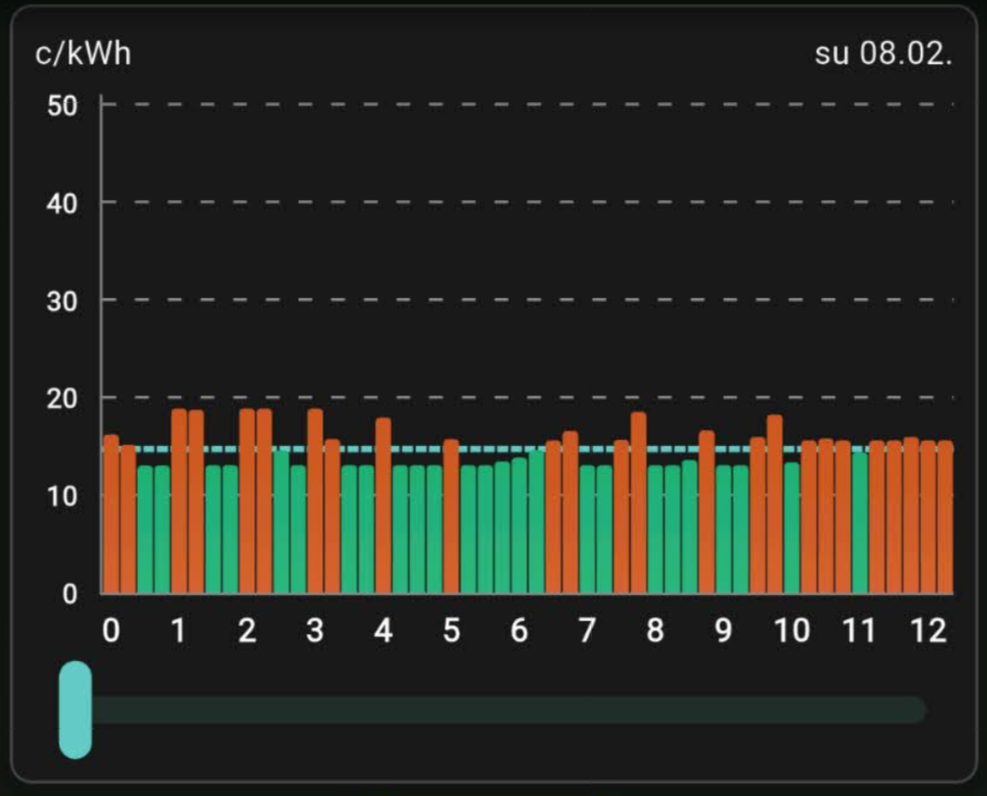Image resolution: width=987 pixels, height=796 pixels.
Task: Click the tallest orange bar near hour 8
Action: (638, 503)
